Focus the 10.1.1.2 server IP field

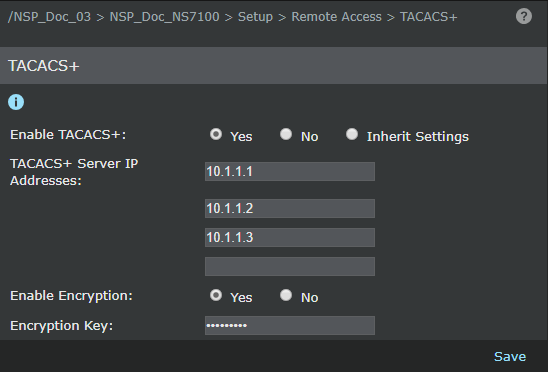point(290,208)
